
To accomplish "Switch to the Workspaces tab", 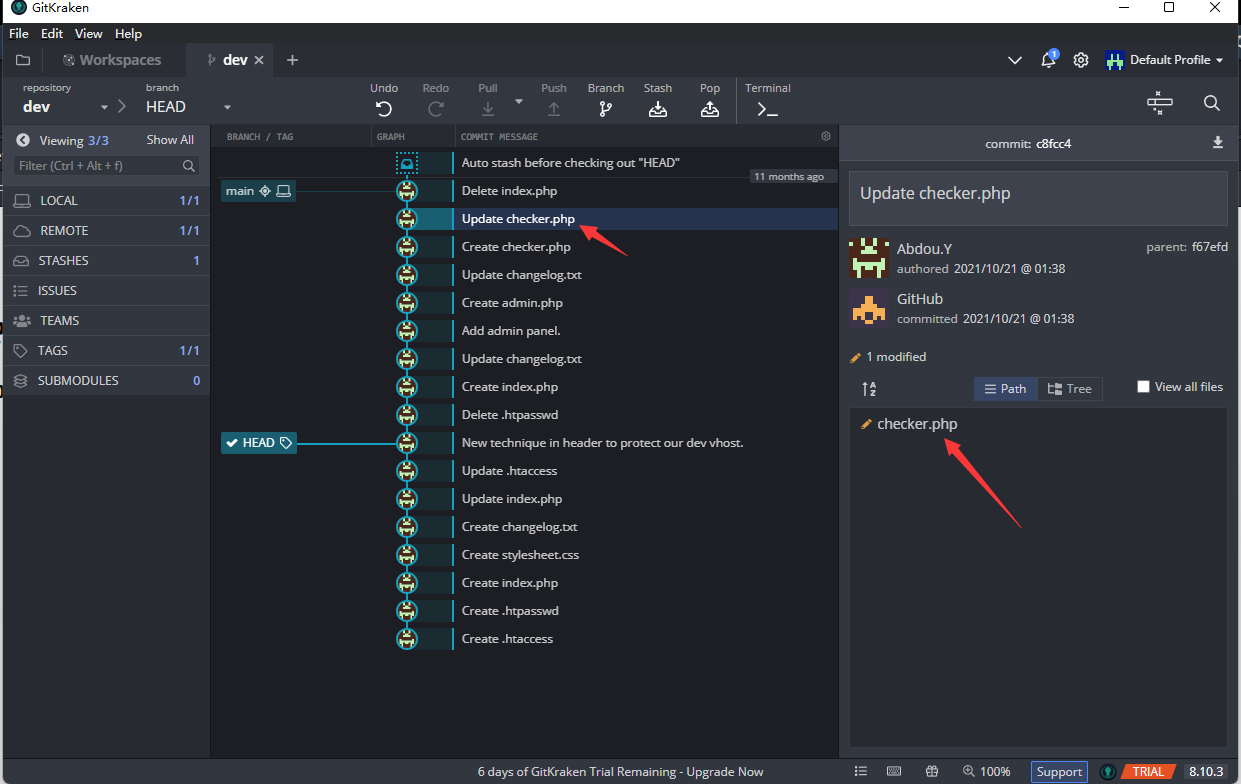I will tap(111, 60).
